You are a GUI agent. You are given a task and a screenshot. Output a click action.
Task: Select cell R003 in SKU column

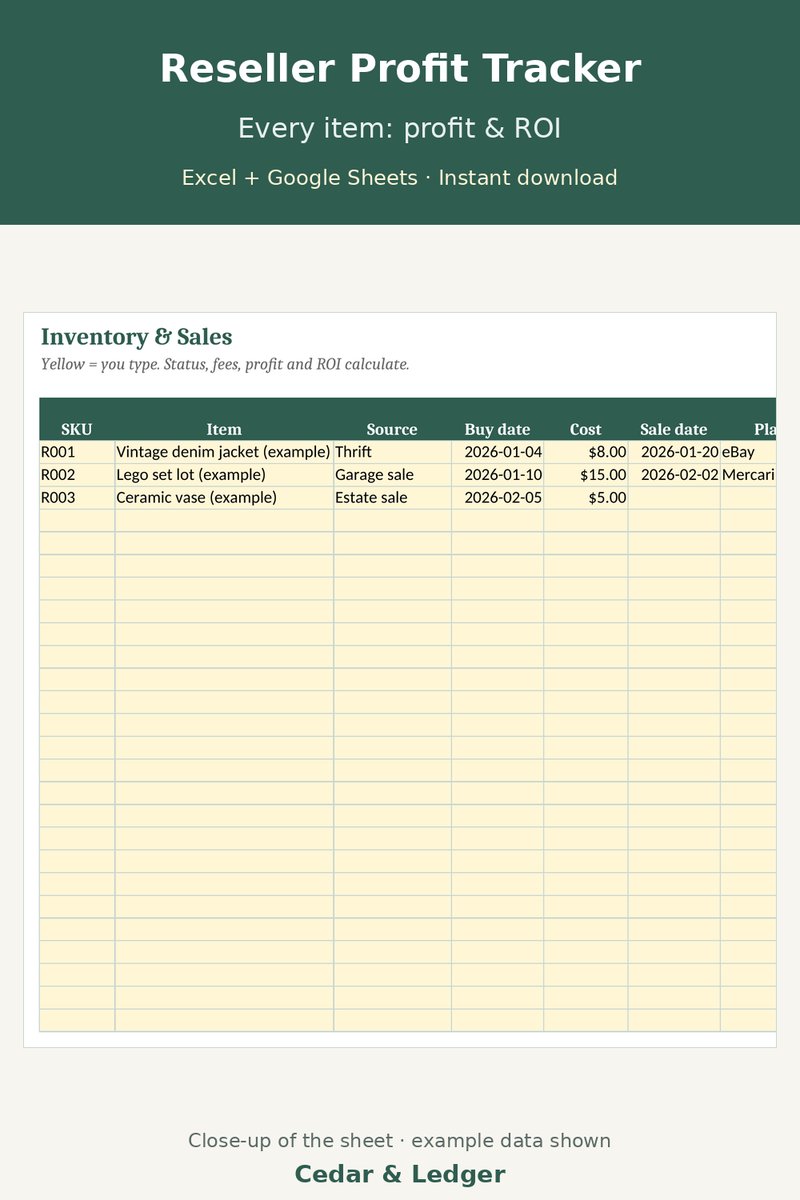[x=77, y=498]
